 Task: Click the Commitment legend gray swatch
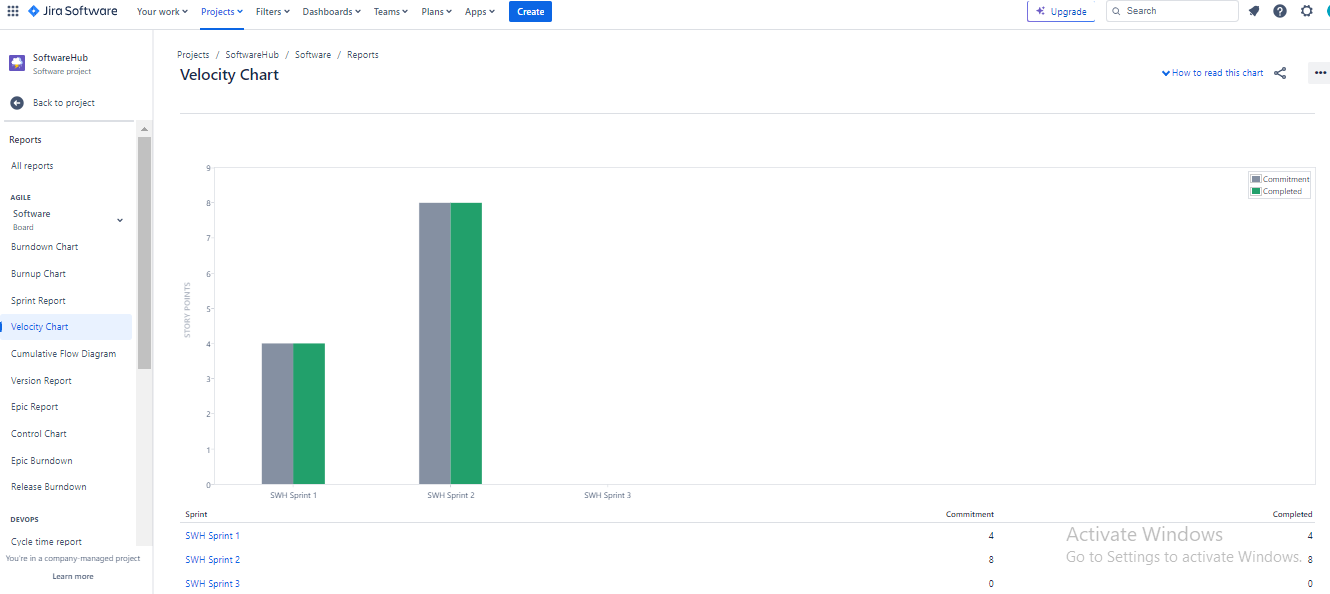pyautogui.click(x=1256, y=179)
